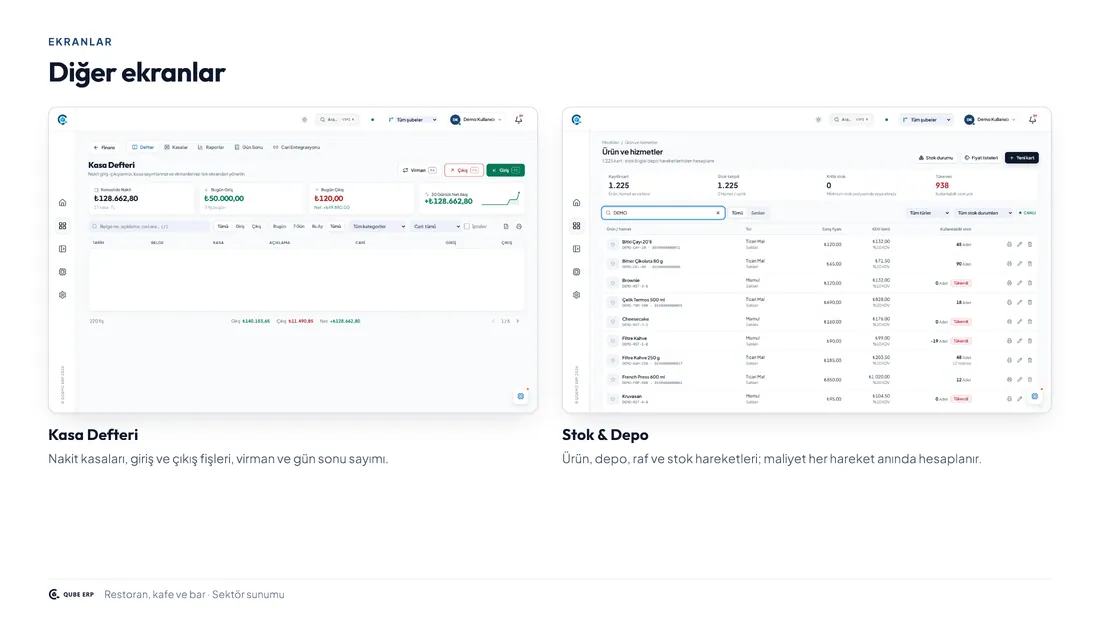Edit the French Press 600 ml row

click(1019, 380)
